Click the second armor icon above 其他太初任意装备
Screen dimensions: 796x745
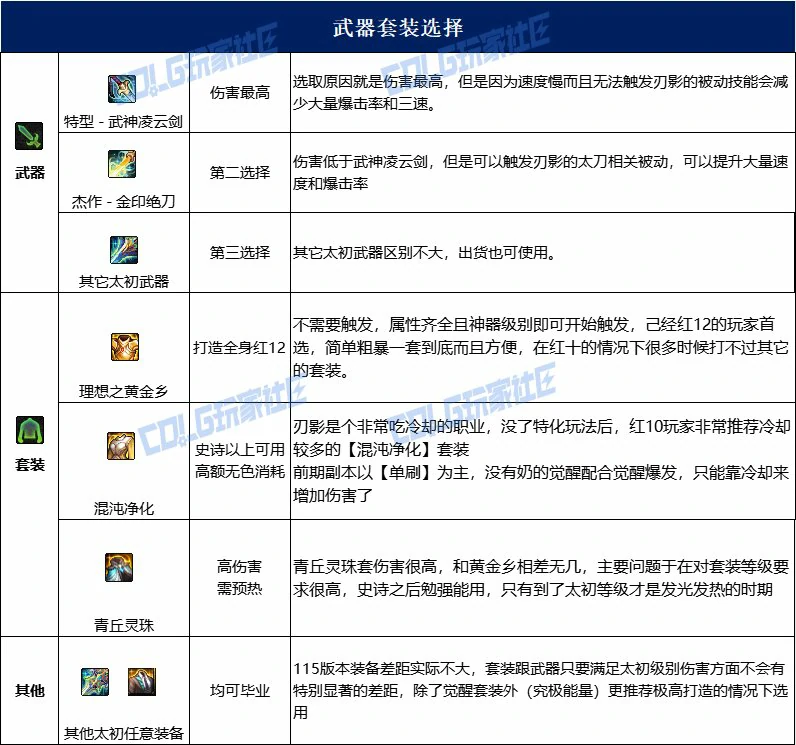pyautogui.click(x=142, y=682)
